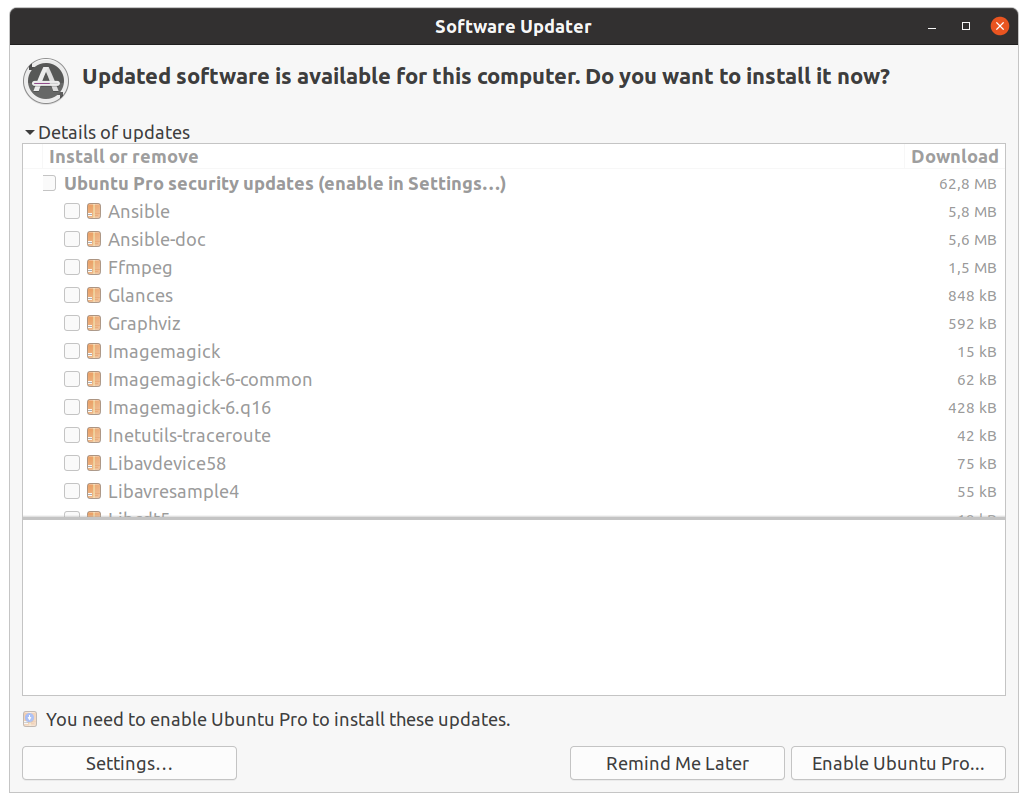Click the Glances package icon
Viewport: 1028px width, 802px height.
(x=94, y=295)
